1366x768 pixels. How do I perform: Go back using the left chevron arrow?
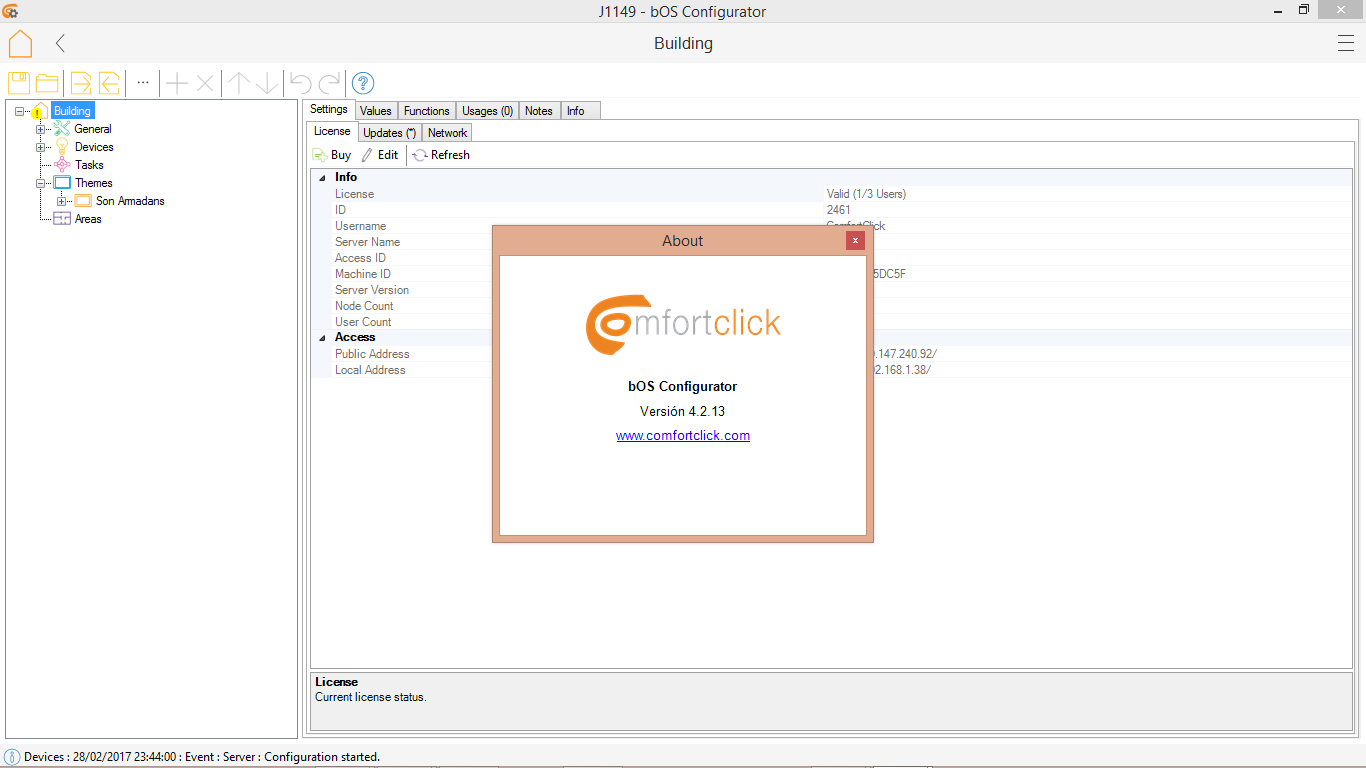click(61, 43)
